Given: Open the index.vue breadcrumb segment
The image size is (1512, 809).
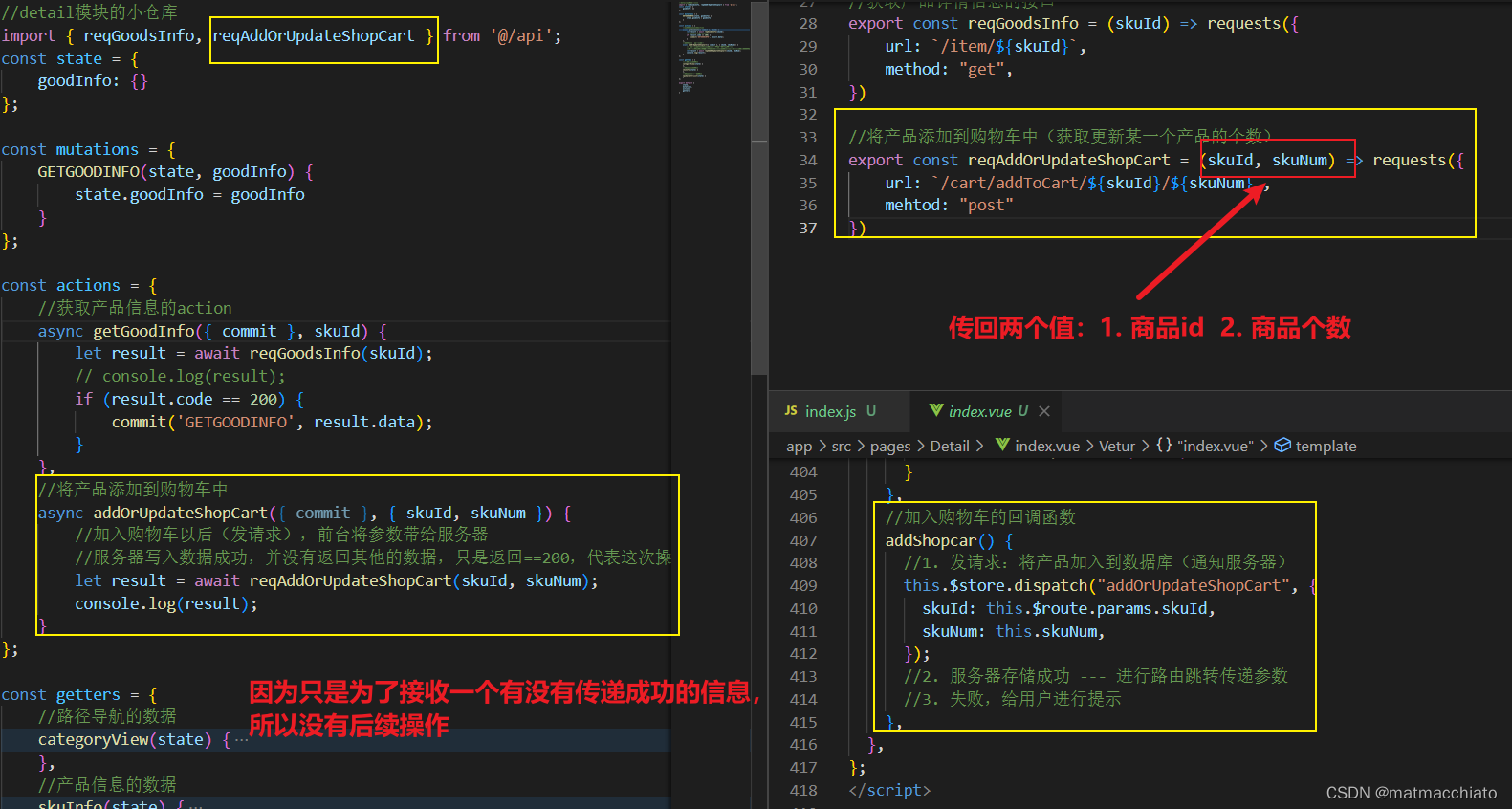Looking at the screenshot, I should (x=1047, y=447).
